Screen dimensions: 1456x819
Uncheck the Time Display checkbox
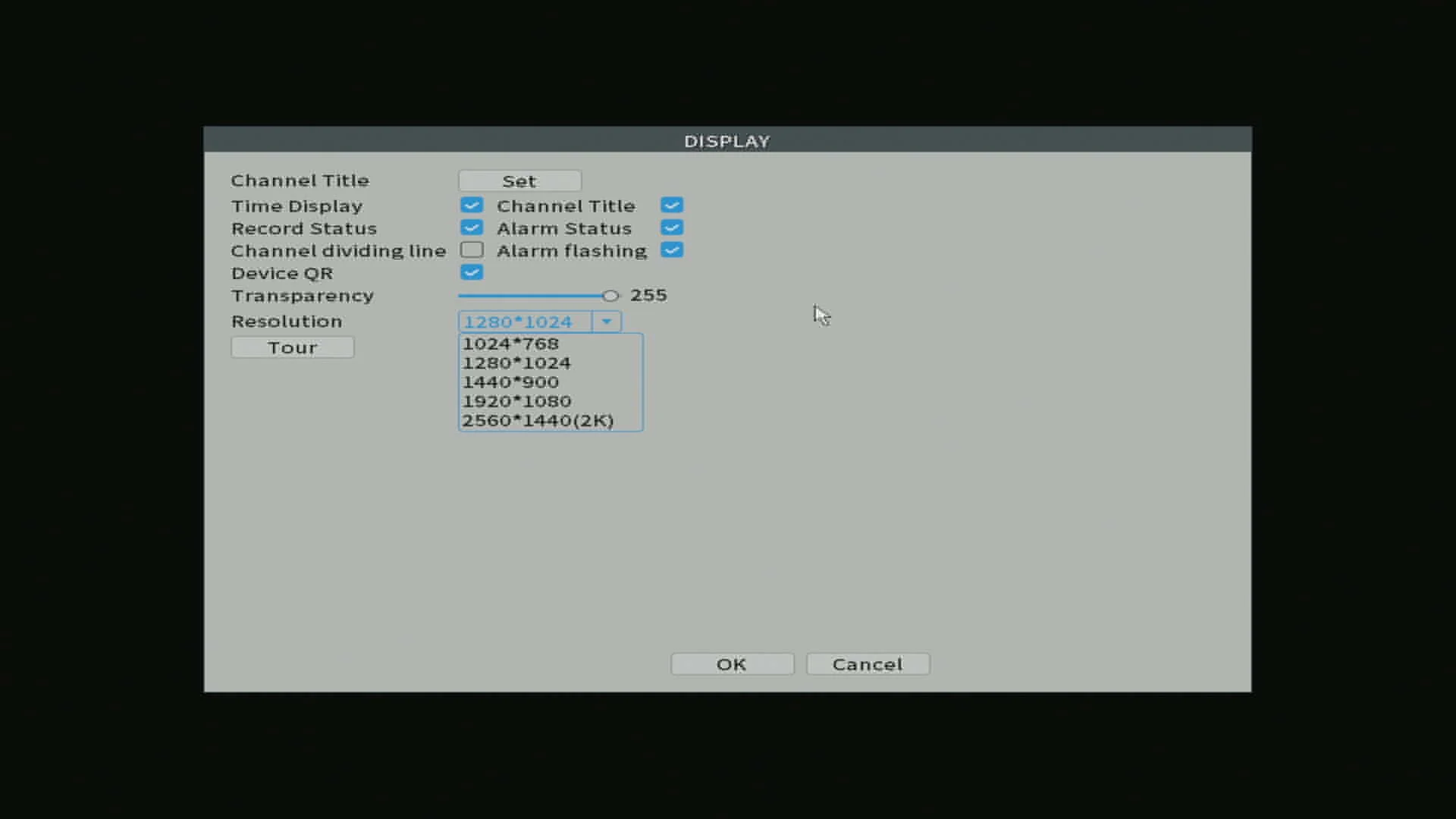click(471, 206)
